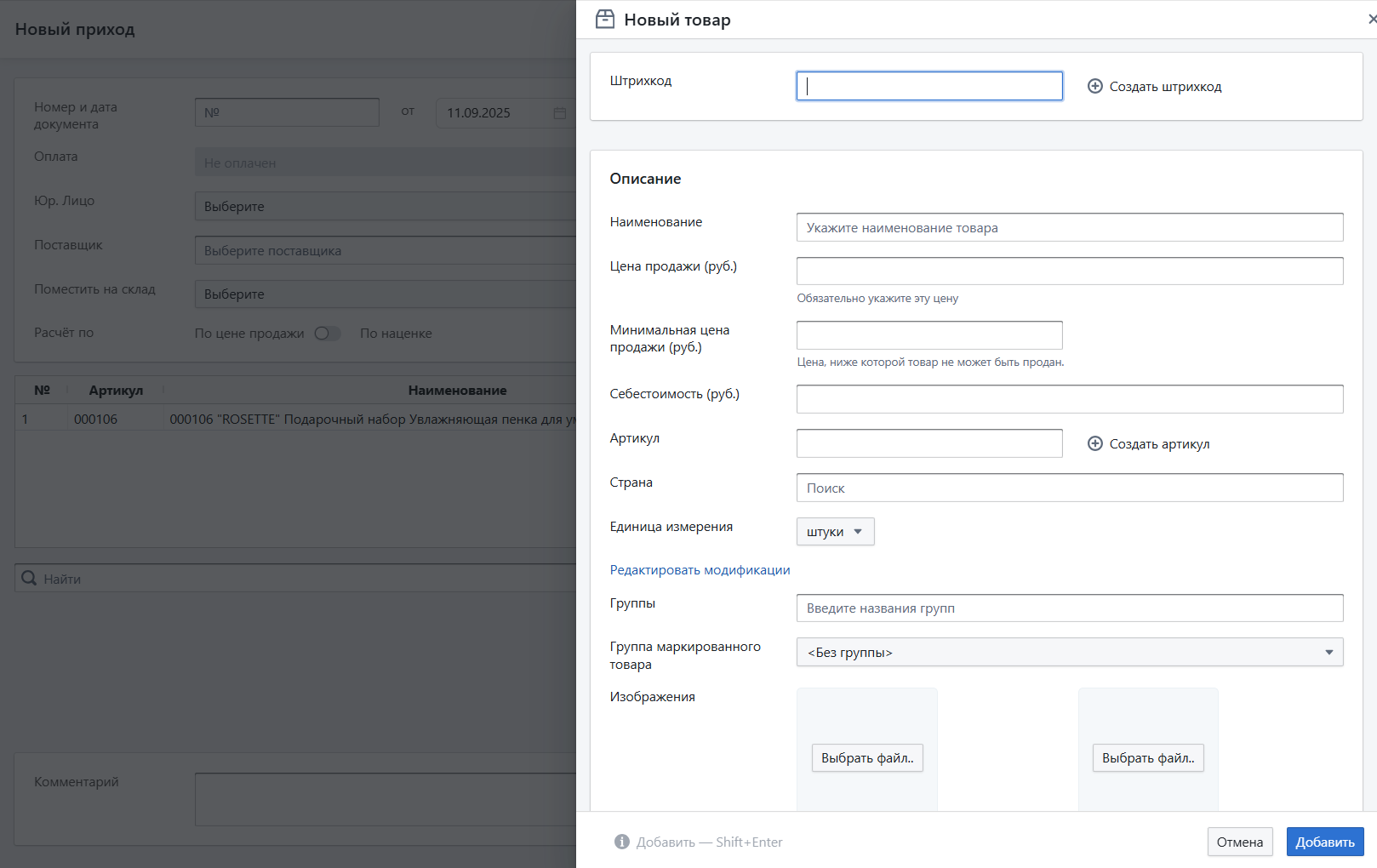Click the second Выбрать файл.. image button
Viewport: 1377px width, 868px height.
[1147, 758]
